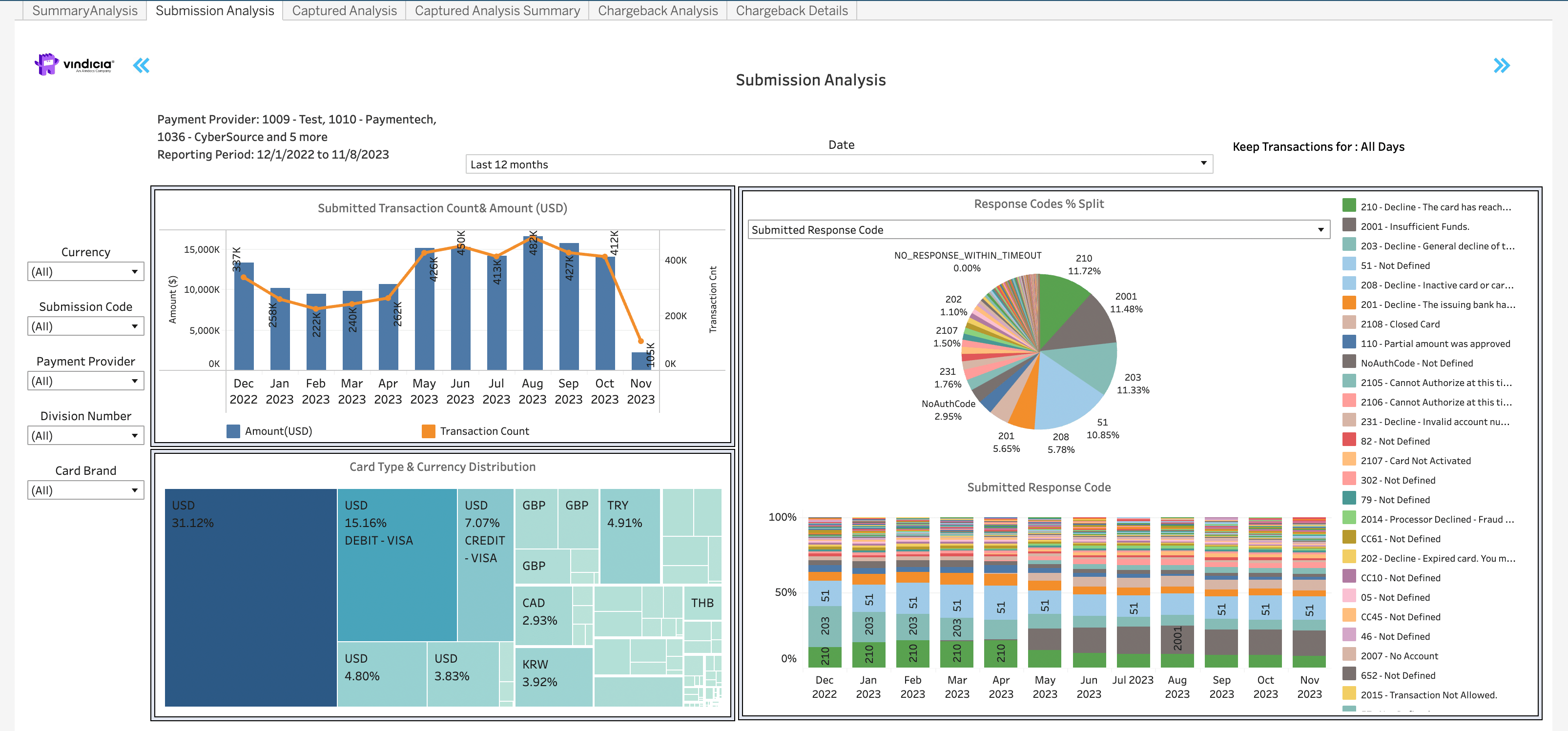Select the 2015 - Transaction Not Allowed legend entry

click(x=1420, y=694)
